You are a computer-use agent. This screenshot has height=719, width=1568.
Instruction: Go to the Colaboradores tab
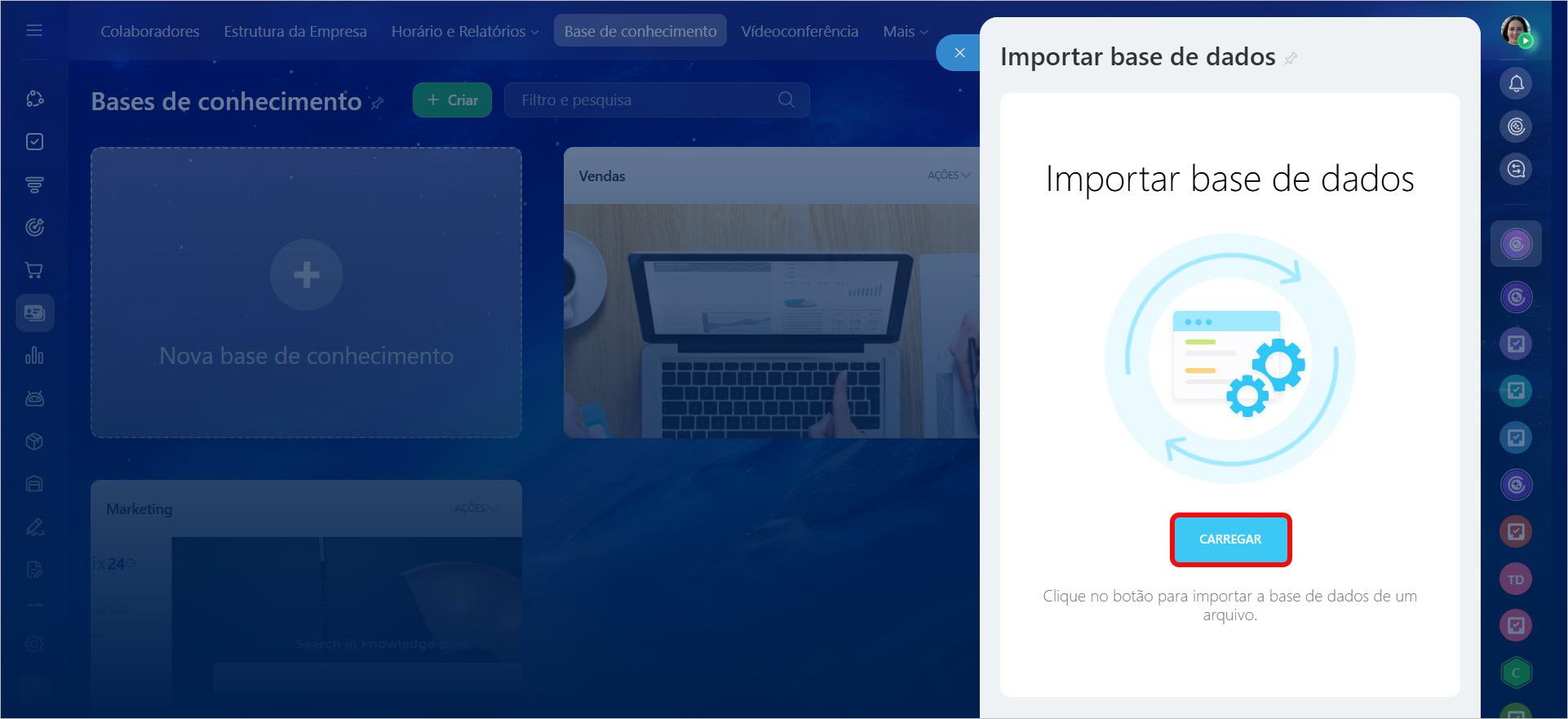150,31
